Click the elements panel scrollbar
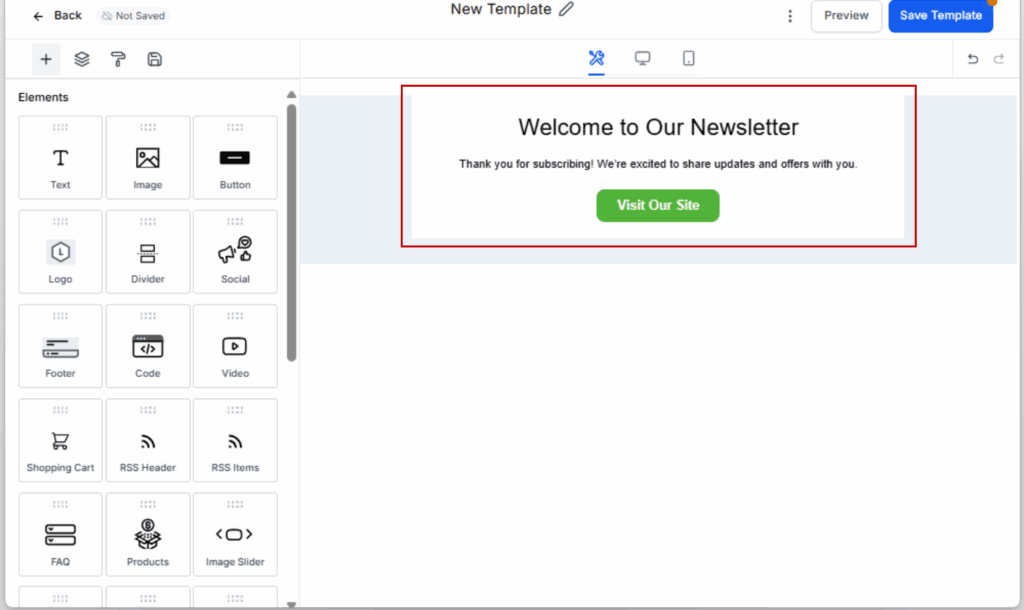1024x610 pixels. 291,232
